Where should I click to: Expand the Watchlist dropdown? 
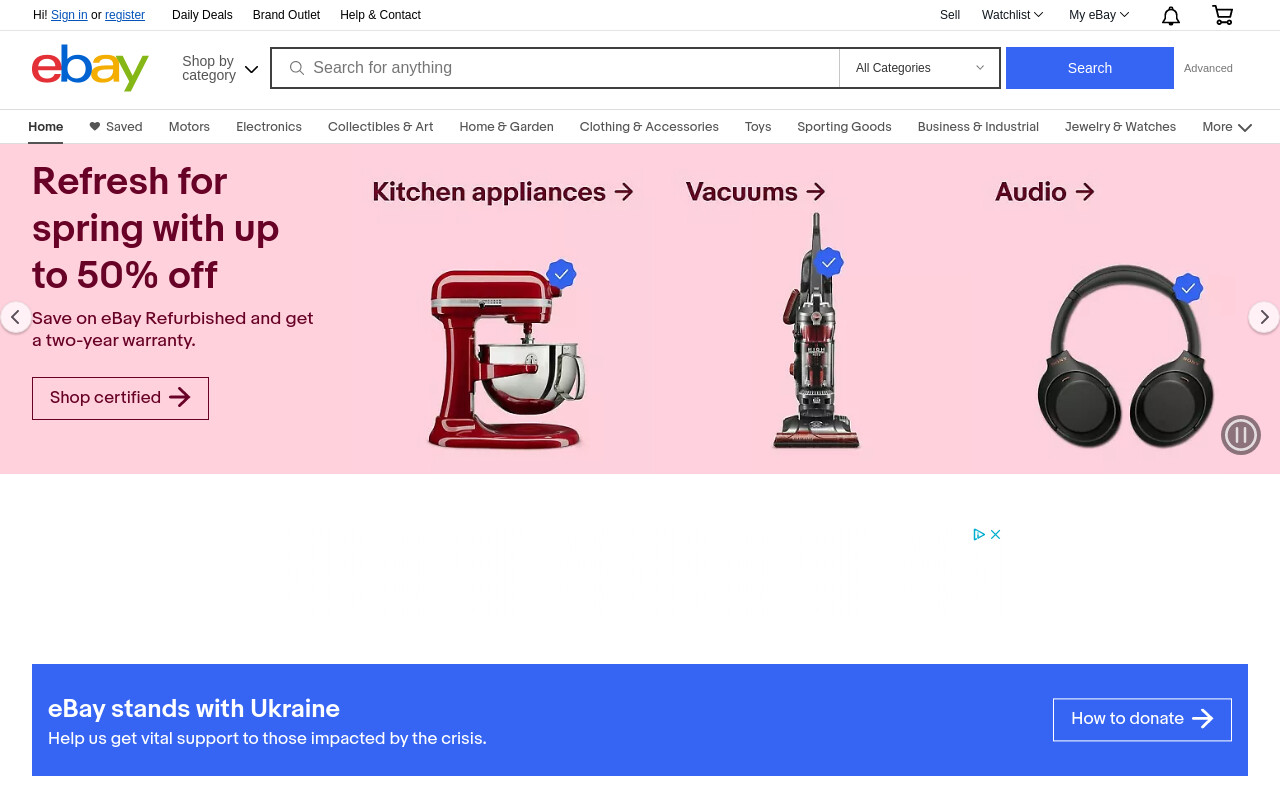1012,15
